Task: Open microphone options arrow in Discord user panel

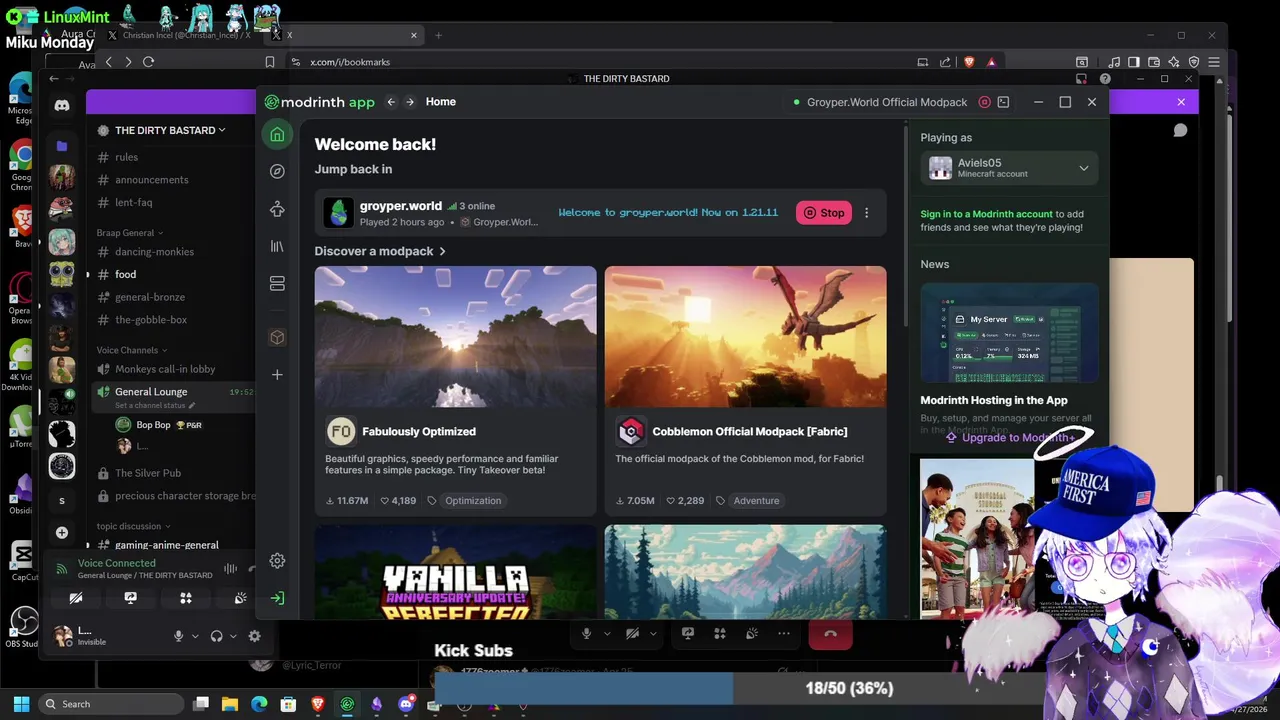Action: click(x=195, y=636)
